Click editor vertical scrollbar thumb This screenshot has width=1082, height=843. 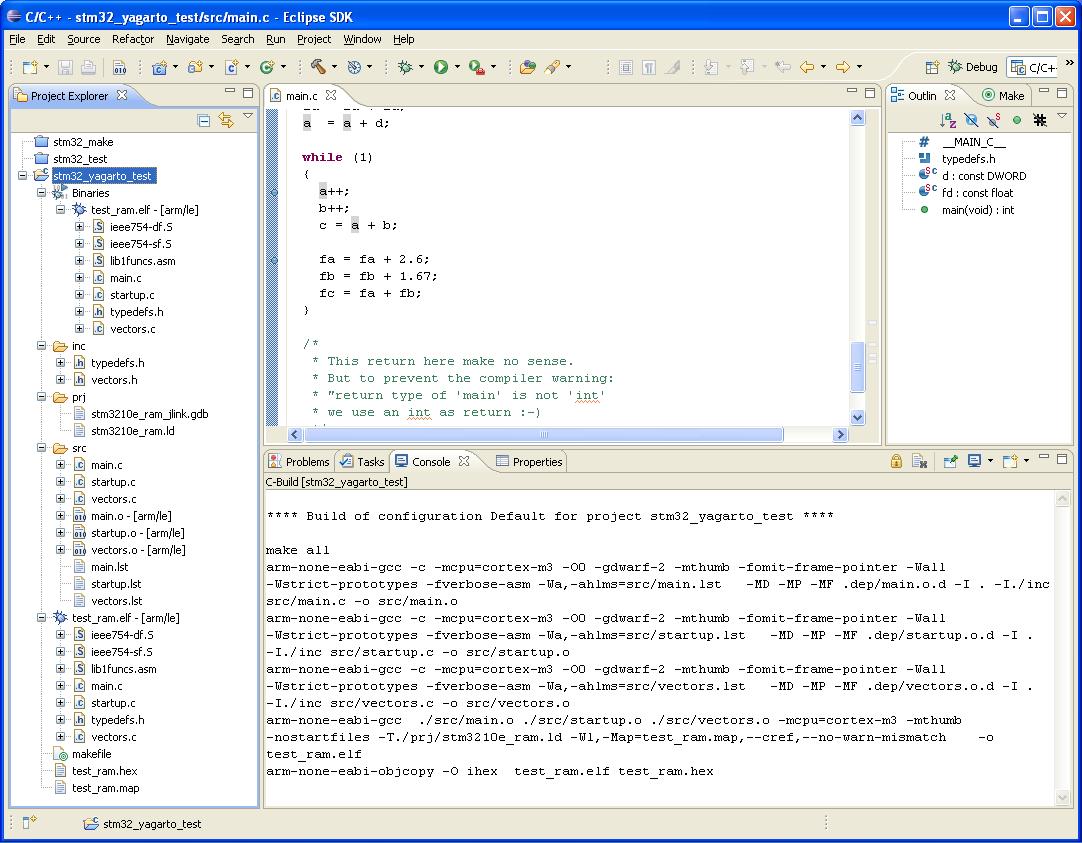point(858,366)
